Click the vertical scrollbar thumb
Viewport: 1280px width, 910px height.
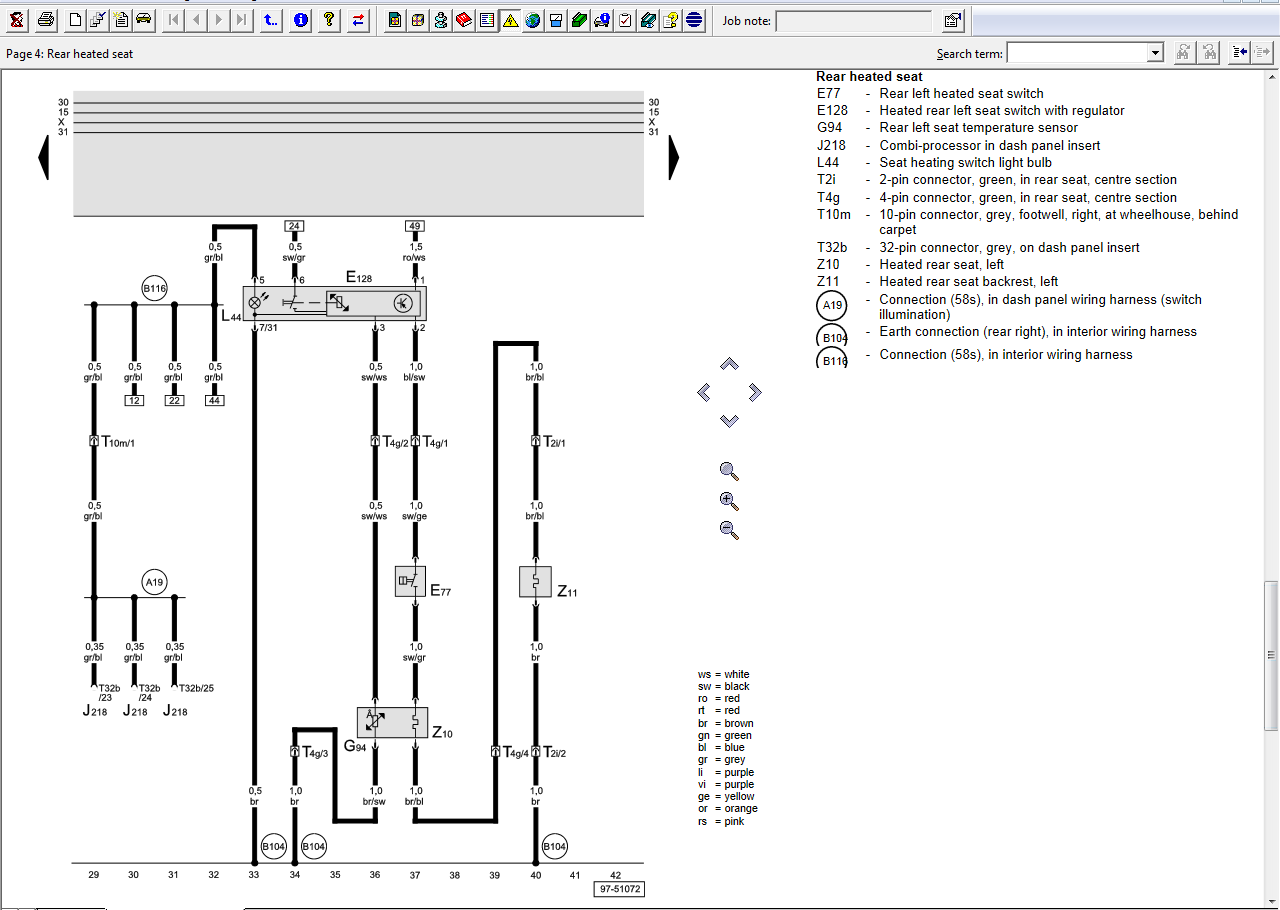(1272, 656)
